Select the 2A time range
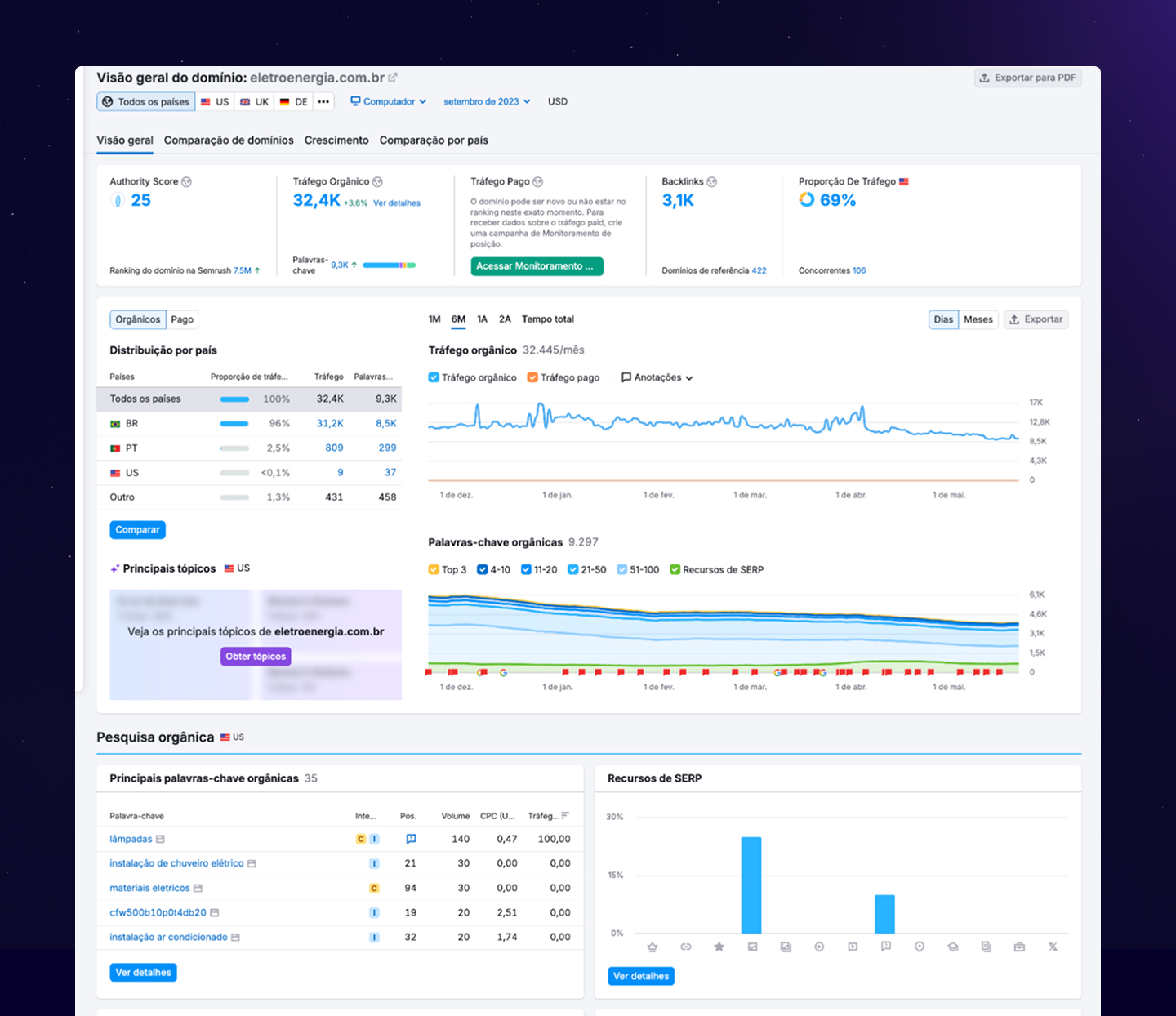The height and width of the screenshot is (1016, 1176). click(x=505, y=319)
